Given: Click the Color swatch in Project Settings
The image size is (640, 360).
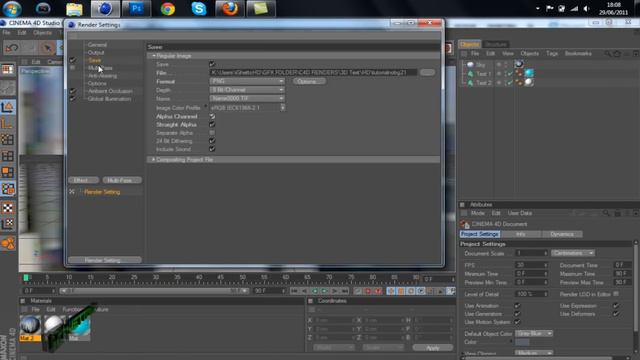Looking at the screenshot, I should [522, 342].
